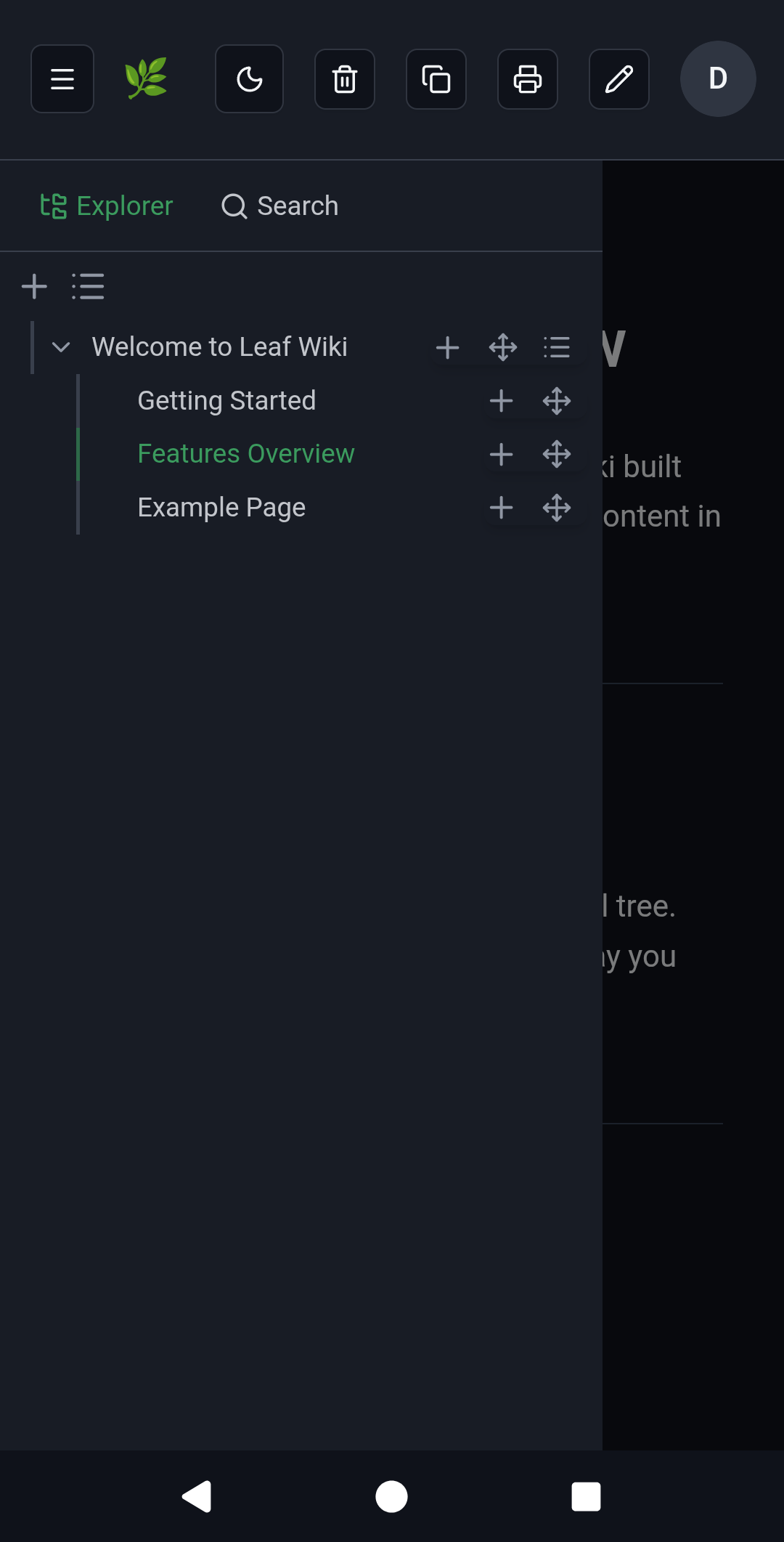Delete page using trash icon
This screenshot has height=1542, width=784.
click(345, 79)
